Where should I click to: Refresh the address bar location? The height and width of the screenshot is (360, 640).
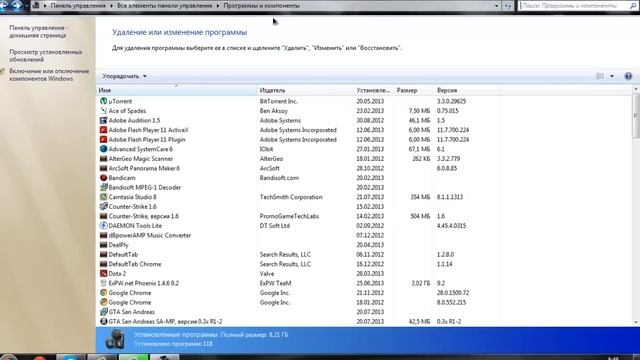[x=508, y=6]
